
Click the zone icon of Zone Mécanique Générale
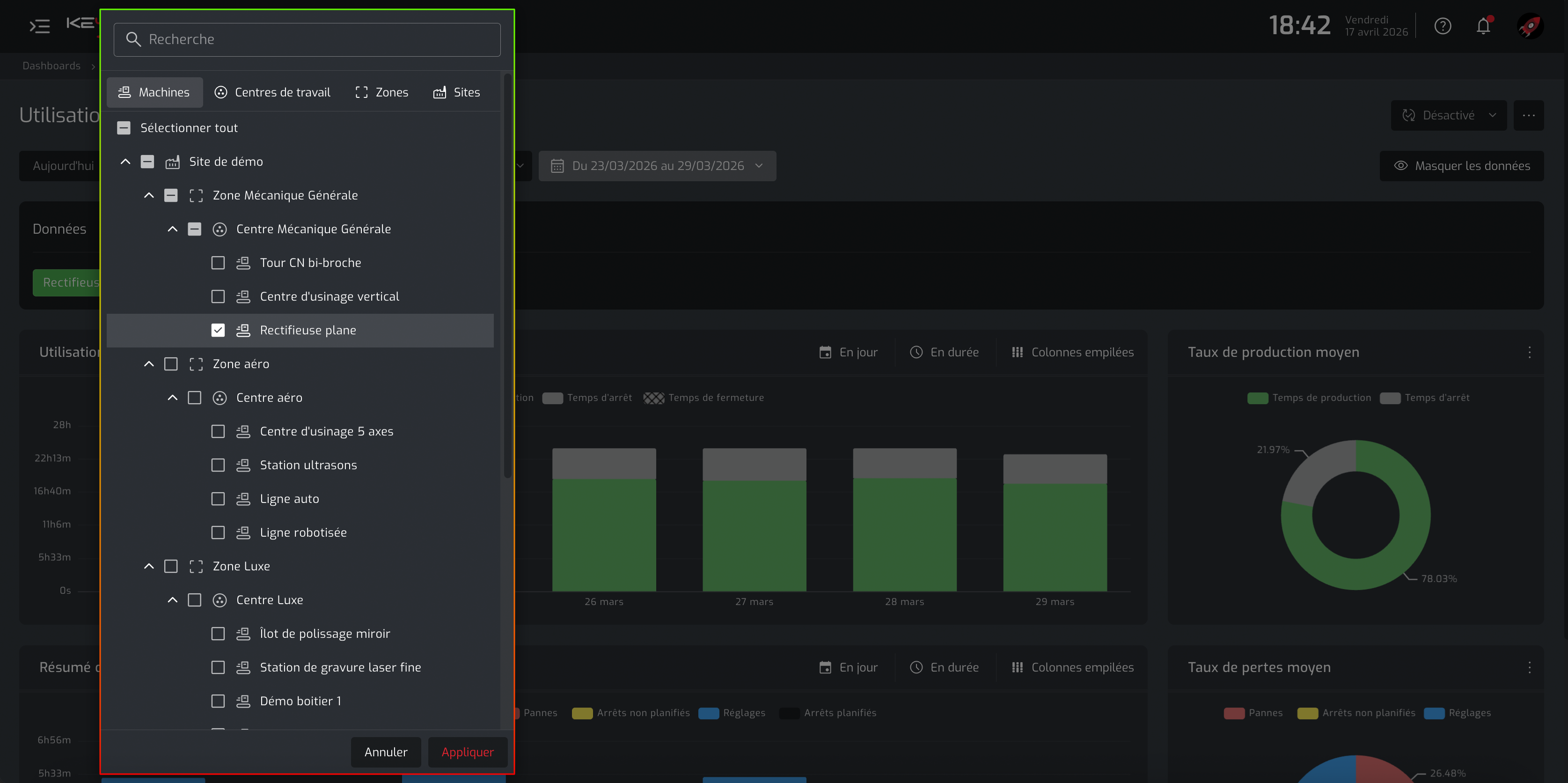196,195
